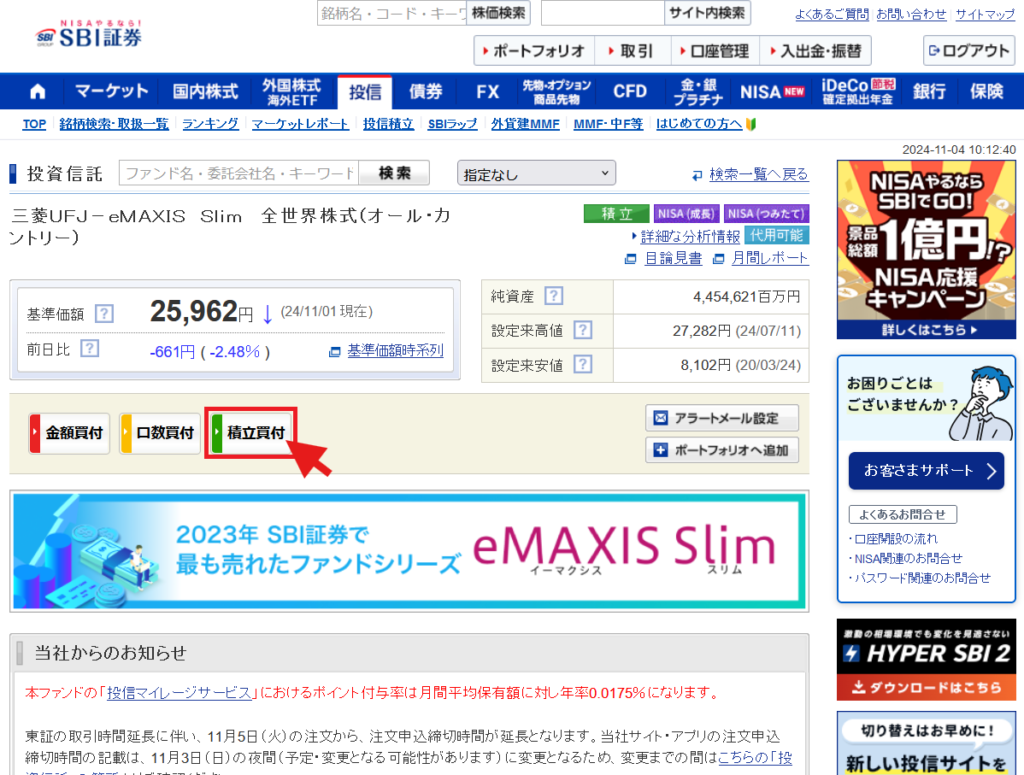Screen dimensions: 1024x775
Task: Switch to the FX tab
Action: coord(487,91)
